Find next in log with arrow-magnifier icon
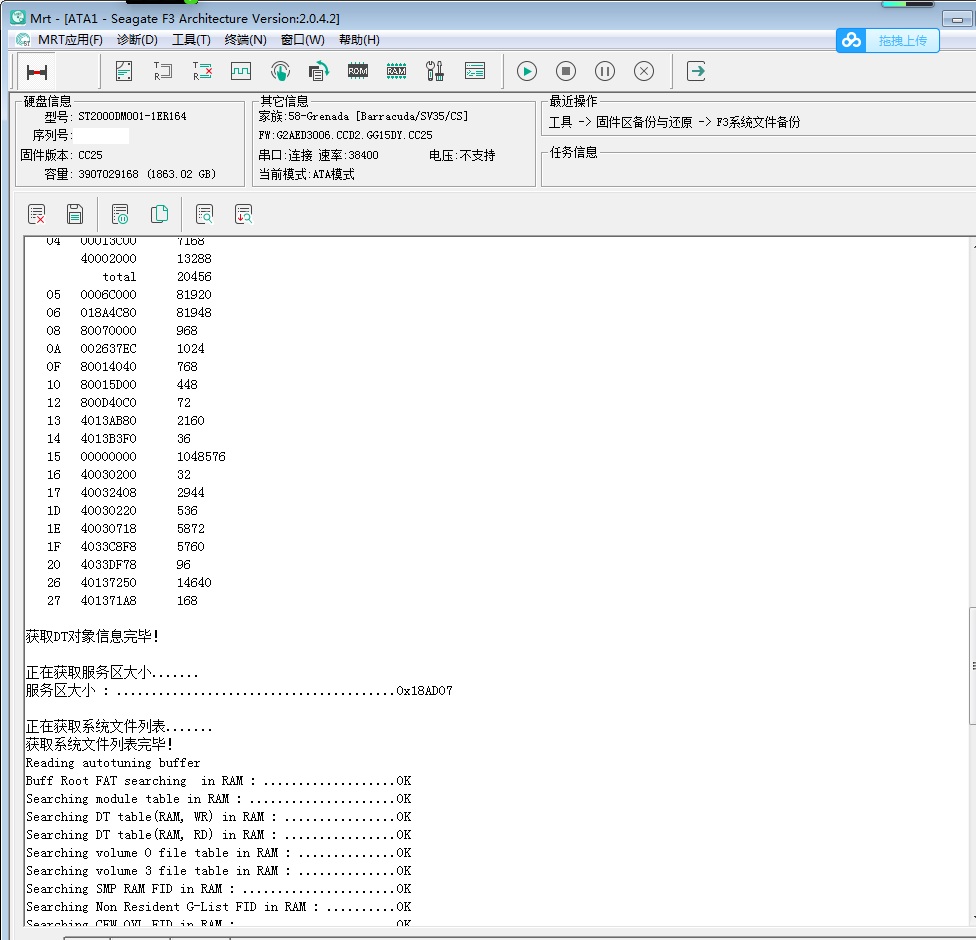Image resolution: width=976 pixels, height=940 pixels. pos(243,214)
